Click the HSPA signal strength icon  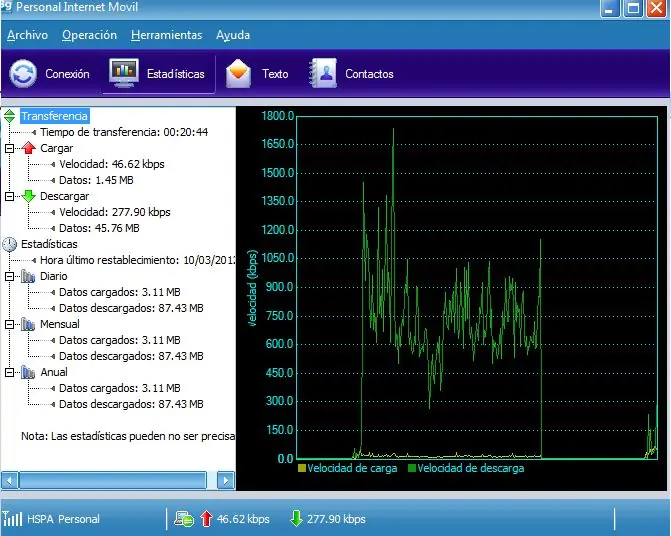pyautogui.click(x=12, y=518)
